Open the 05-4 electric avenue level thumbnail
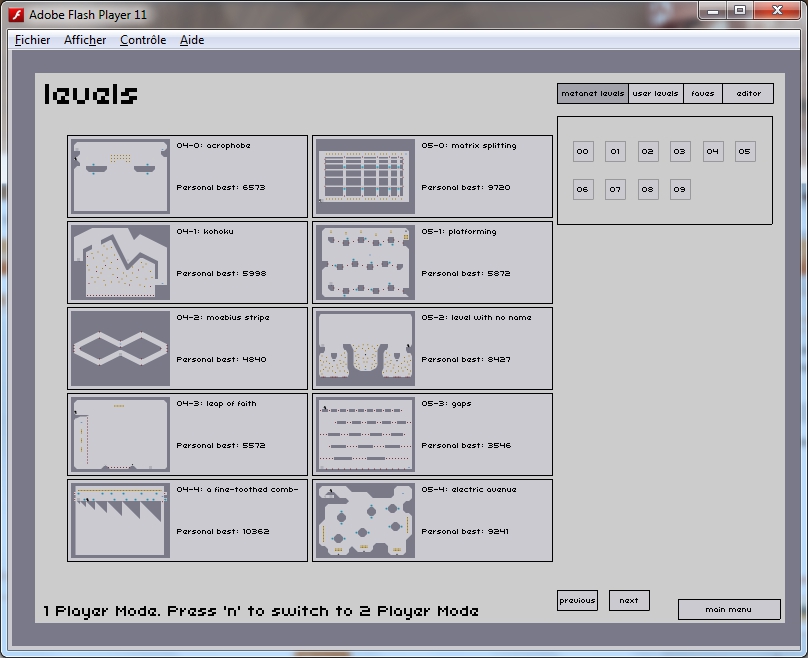This screenshot has height=658, width=808. [365, 520]
